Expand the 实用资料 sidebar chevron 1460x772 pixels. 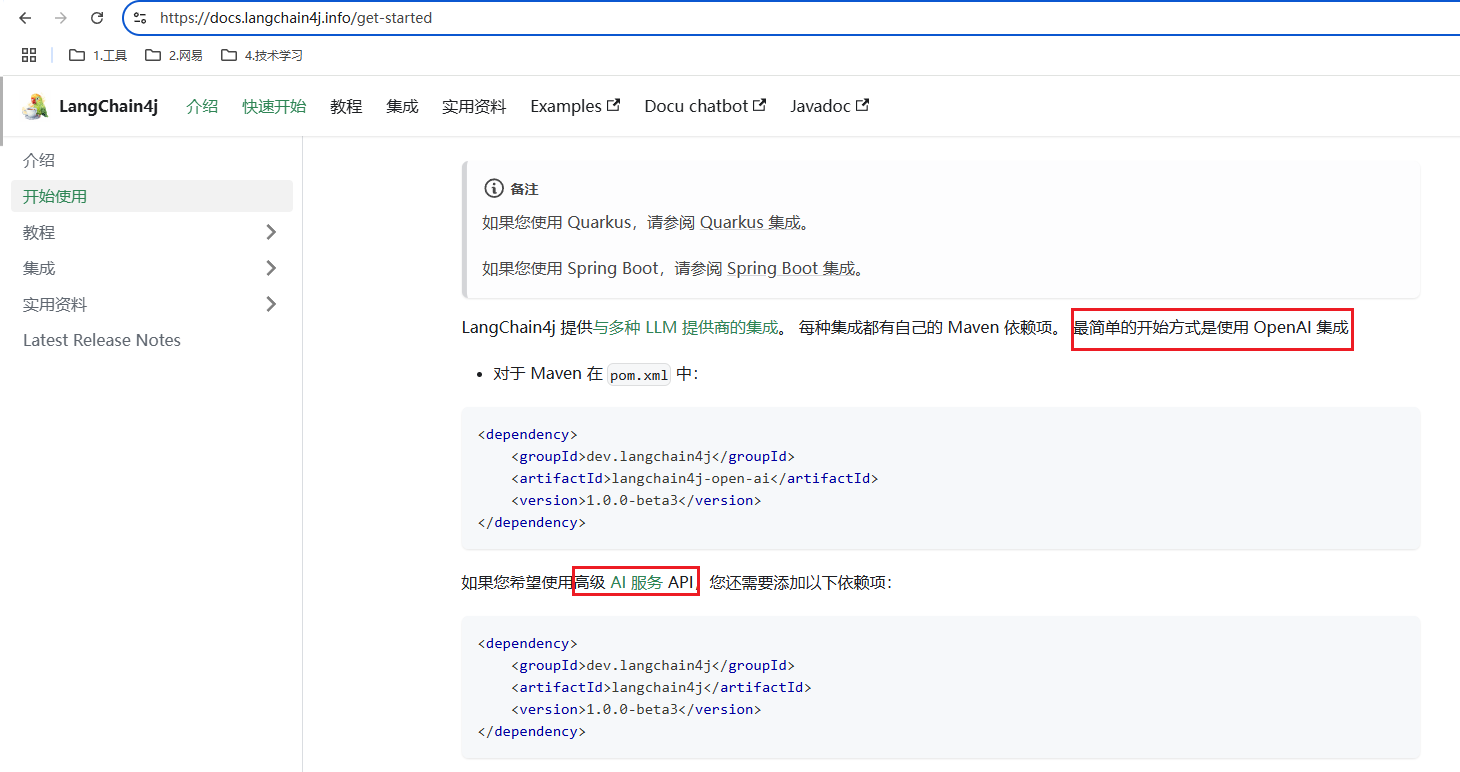(271, 304)
